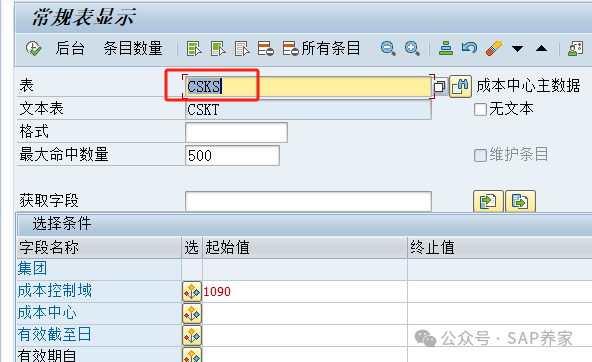592x362 pixels.
Task: Click the 终止值 cell of 成本控制域 row
Action: click(x=500, y=291)
